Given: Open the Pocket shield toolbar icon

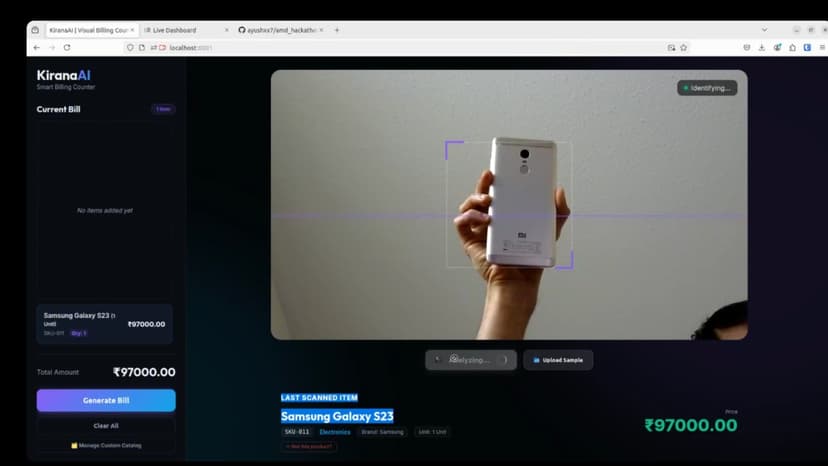Looking at the screenshot, I should click(747, 48).
